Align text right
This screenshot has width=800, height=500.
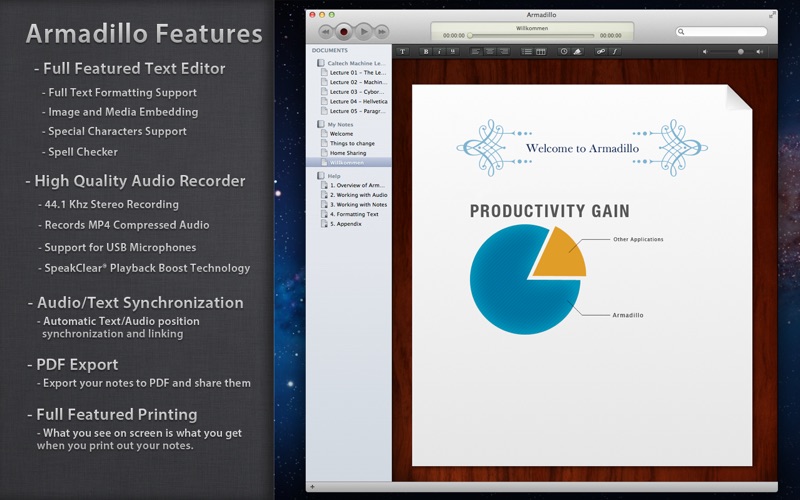tap(503, 52)
